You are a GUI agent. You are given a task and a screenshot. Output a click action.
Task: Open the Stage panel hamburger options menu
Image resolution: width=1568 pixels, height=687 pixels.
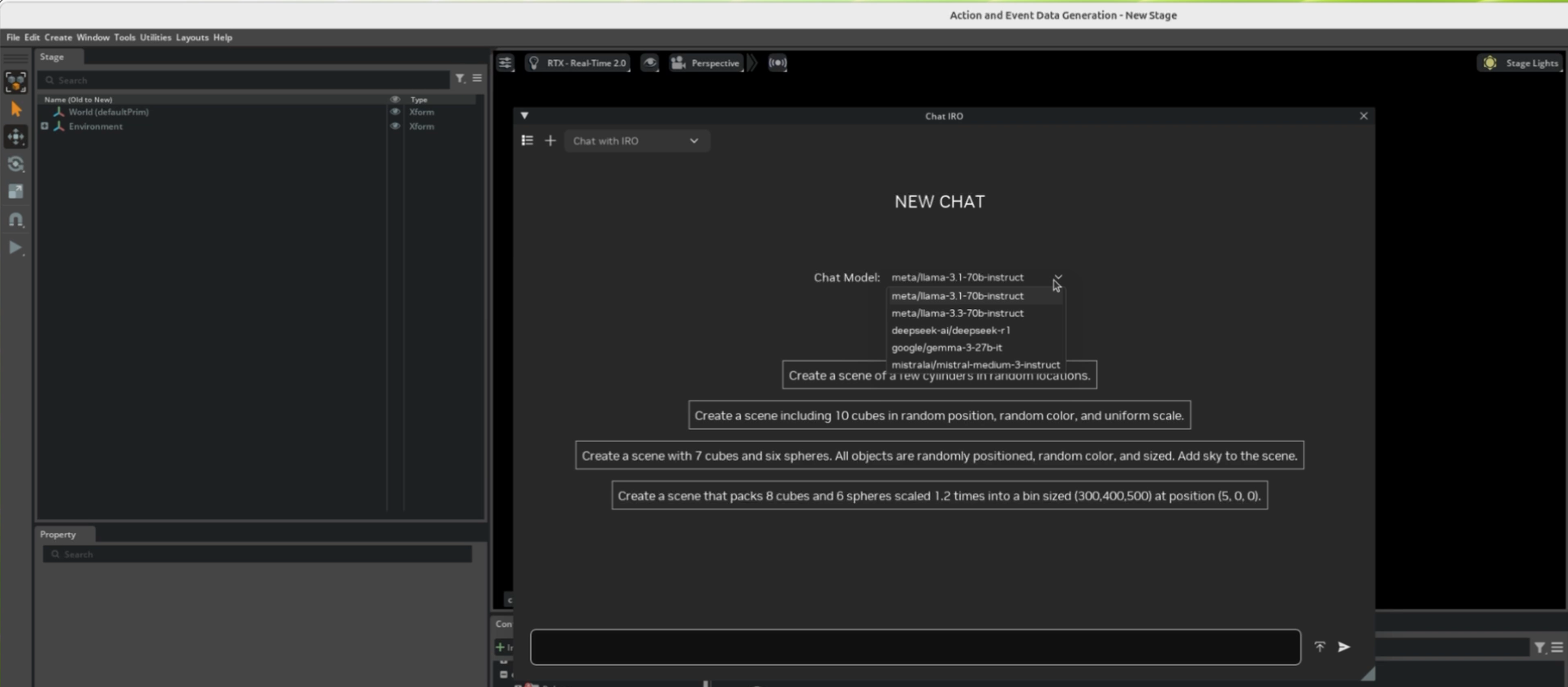[x=477, y=79]
